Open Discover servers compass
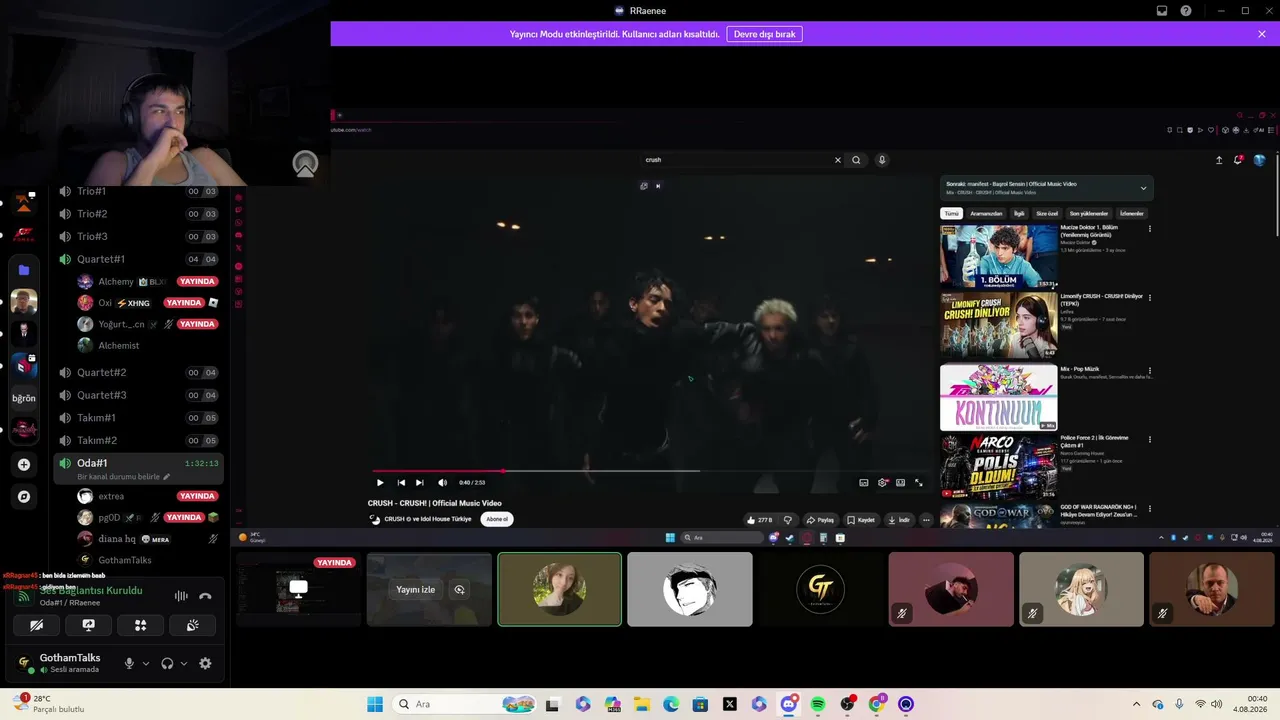Screen dimensions: 1280x720 click(24, 496)
